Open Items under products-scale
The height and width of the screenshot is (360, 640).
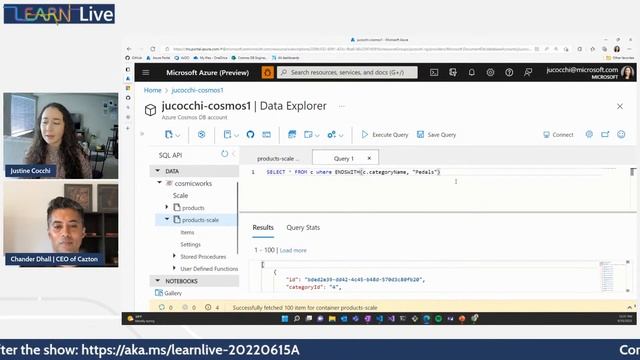click(187, 232)
